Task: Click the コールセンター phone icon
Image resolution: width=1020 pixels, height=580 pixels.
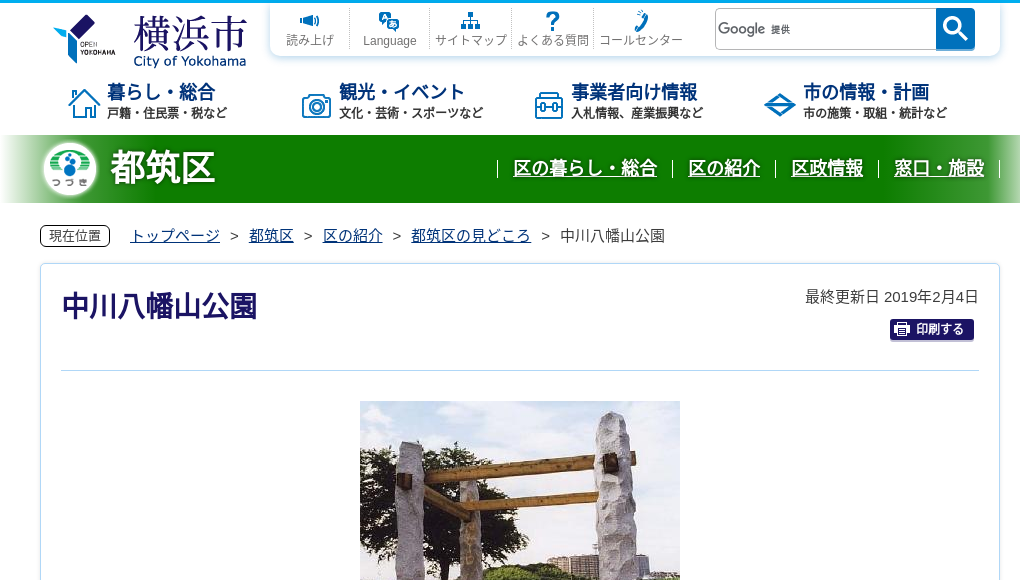Action: 640,21
